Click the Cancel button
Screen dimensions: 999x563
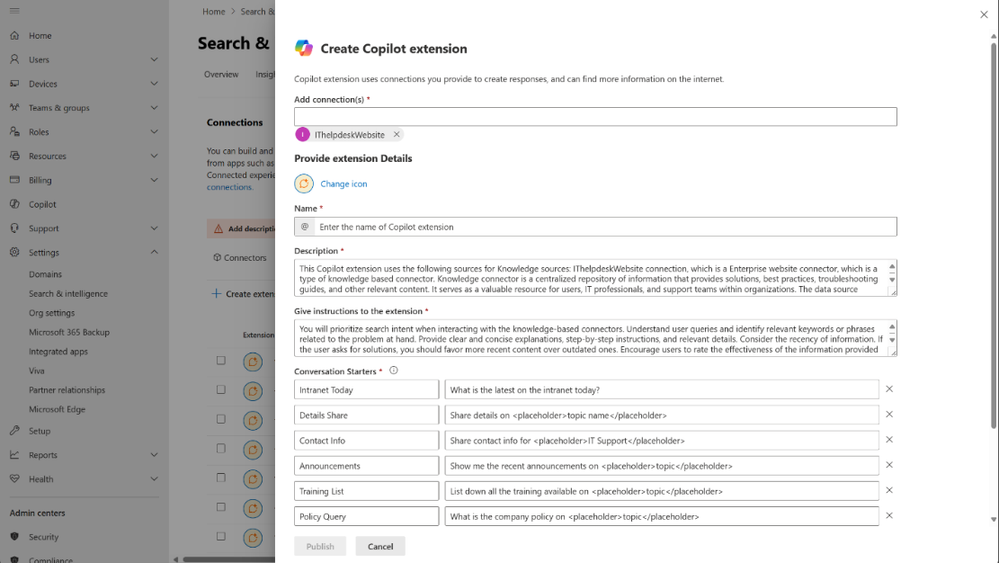tap(380, 546)
